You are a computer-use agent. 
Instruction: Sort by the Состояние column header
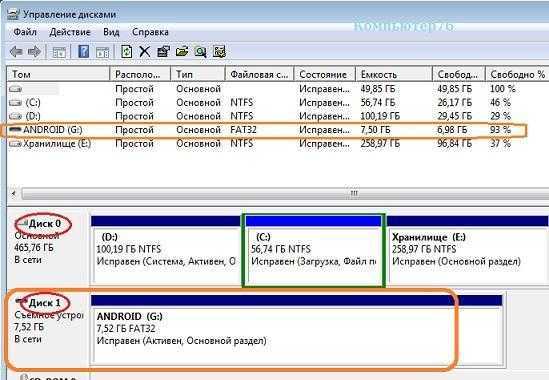[x=325, y=74]
